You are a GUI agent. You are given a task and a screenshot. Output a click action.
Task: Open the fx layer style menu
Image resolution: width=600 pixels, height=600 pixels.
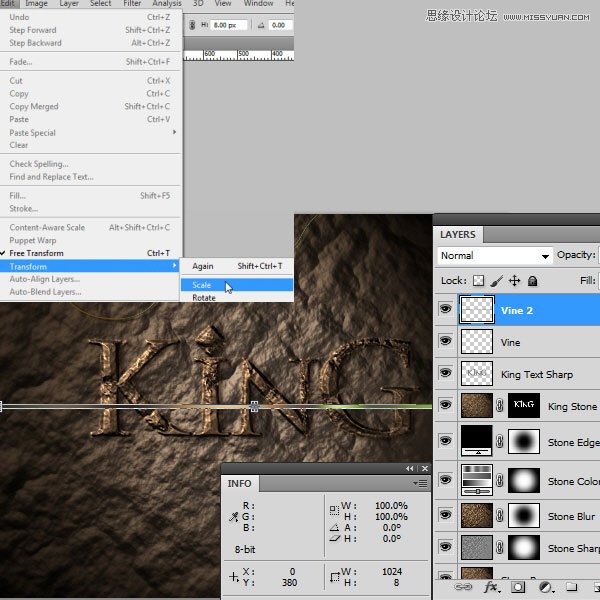pos(491,587)
